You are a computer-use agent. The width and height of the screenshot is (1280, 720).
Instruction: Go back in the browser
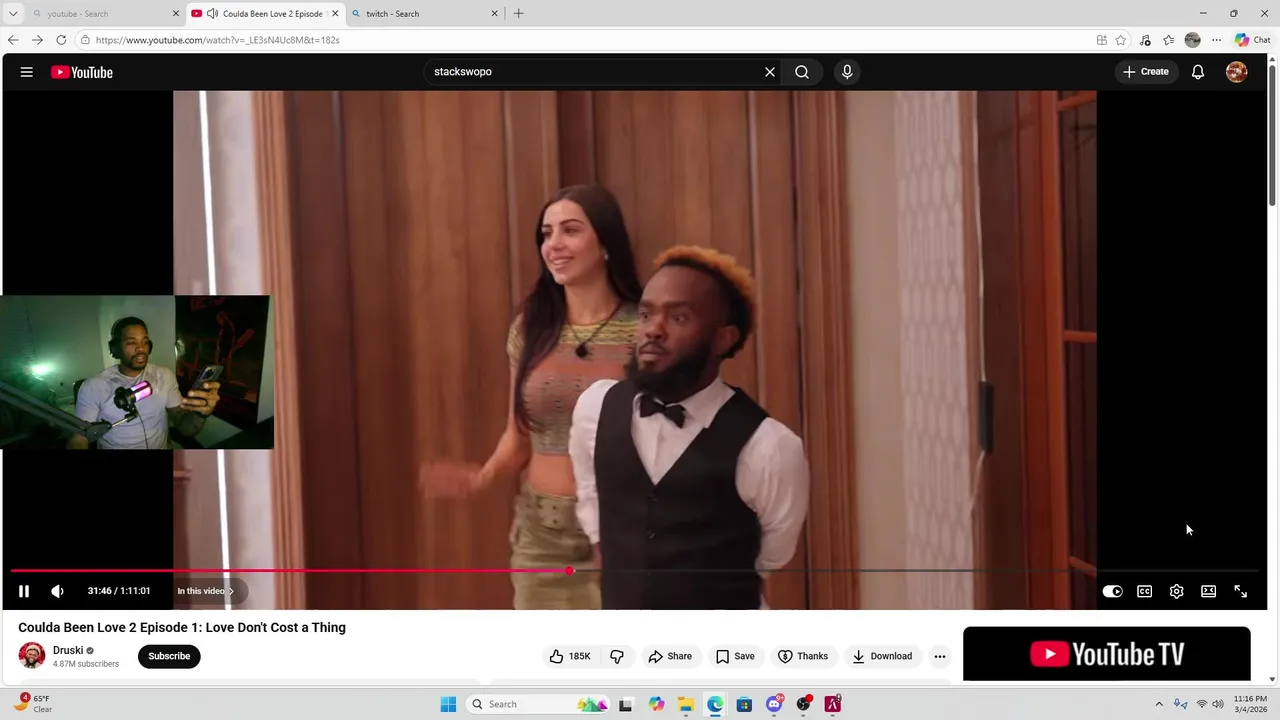click(x=13, y=40)
